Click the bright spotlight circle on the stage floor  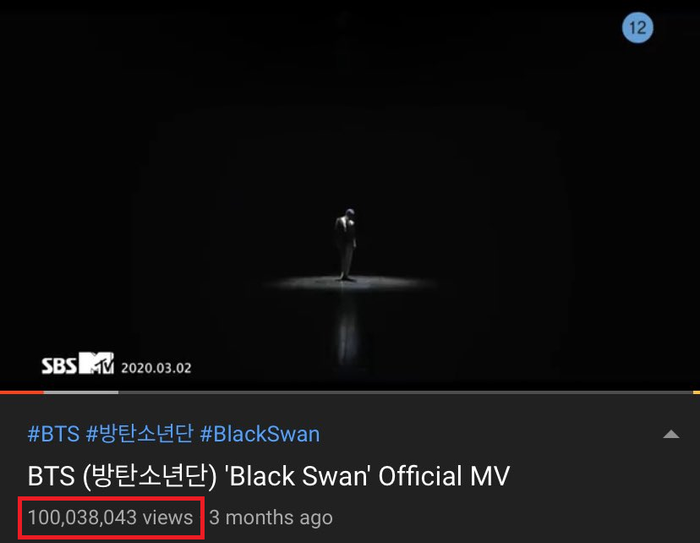pos(350,283)
